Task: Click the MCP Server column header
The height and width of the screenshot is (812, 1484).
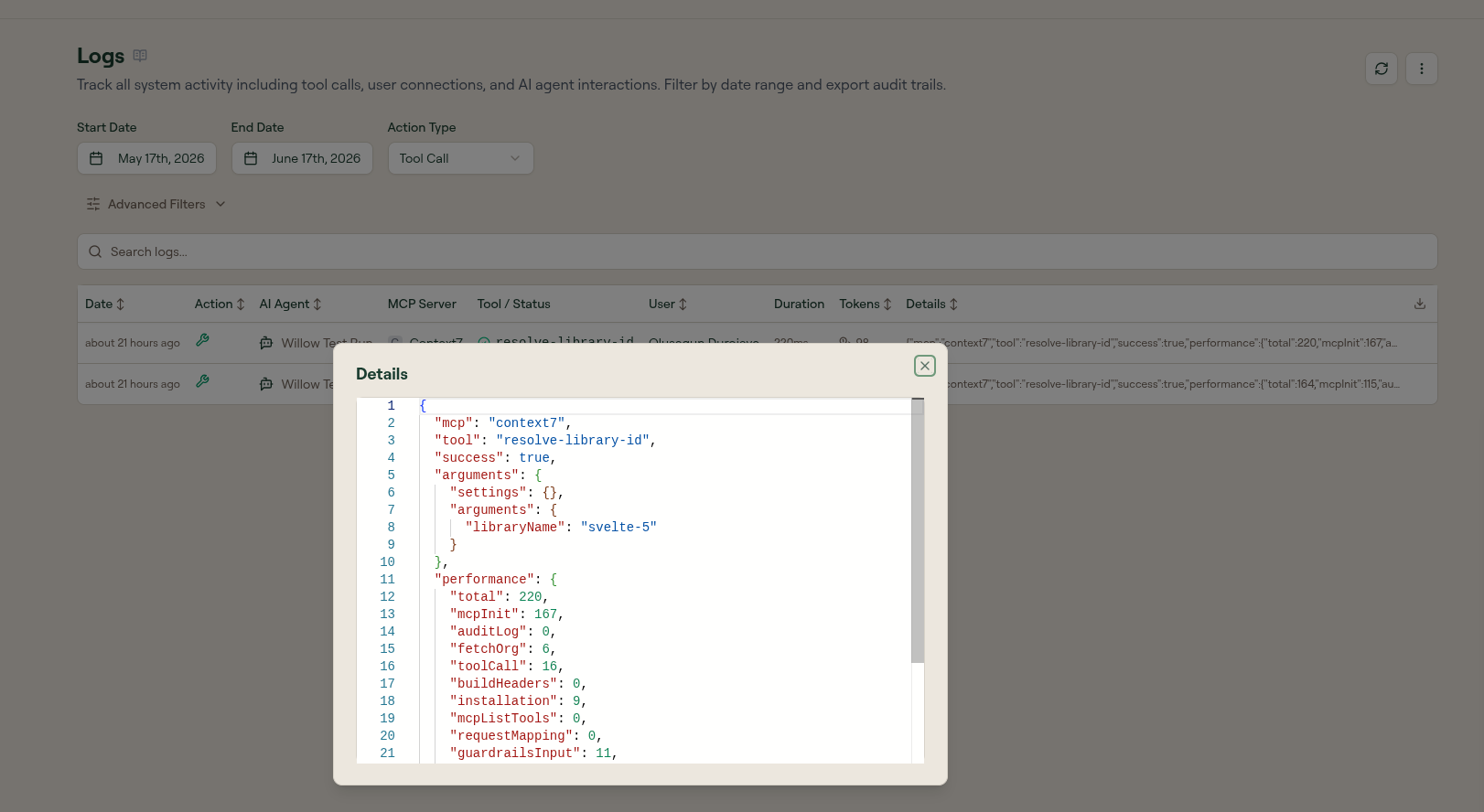Action: pyautogui.click(x=422, y=304)
